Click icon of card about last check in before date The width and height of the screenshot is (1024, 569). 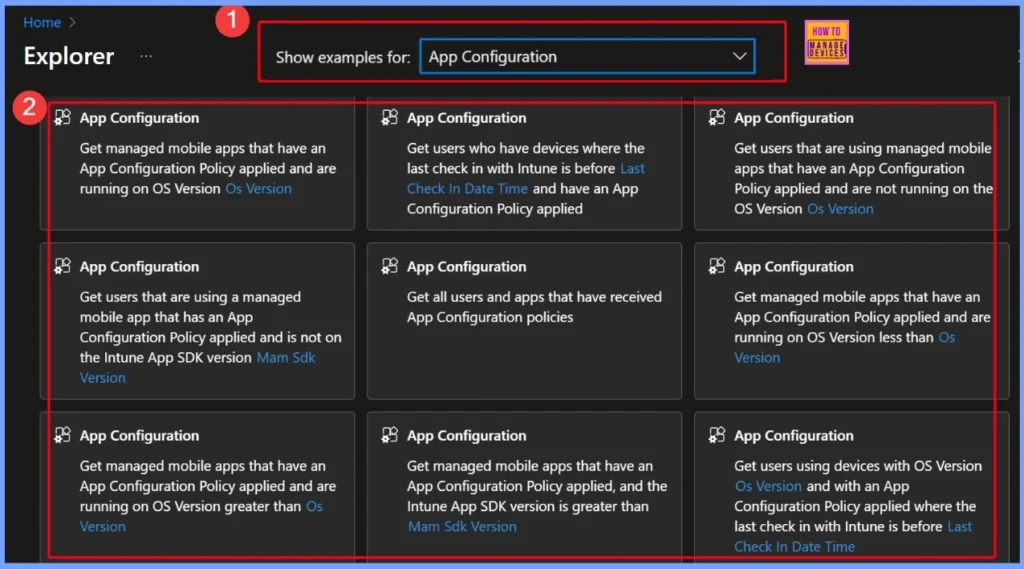coord(390,118)
